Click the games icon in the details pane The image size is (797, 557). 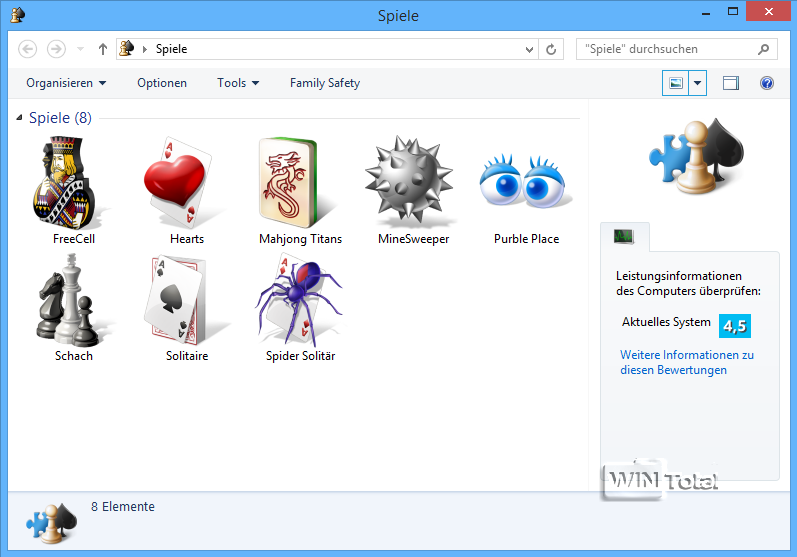52,523
